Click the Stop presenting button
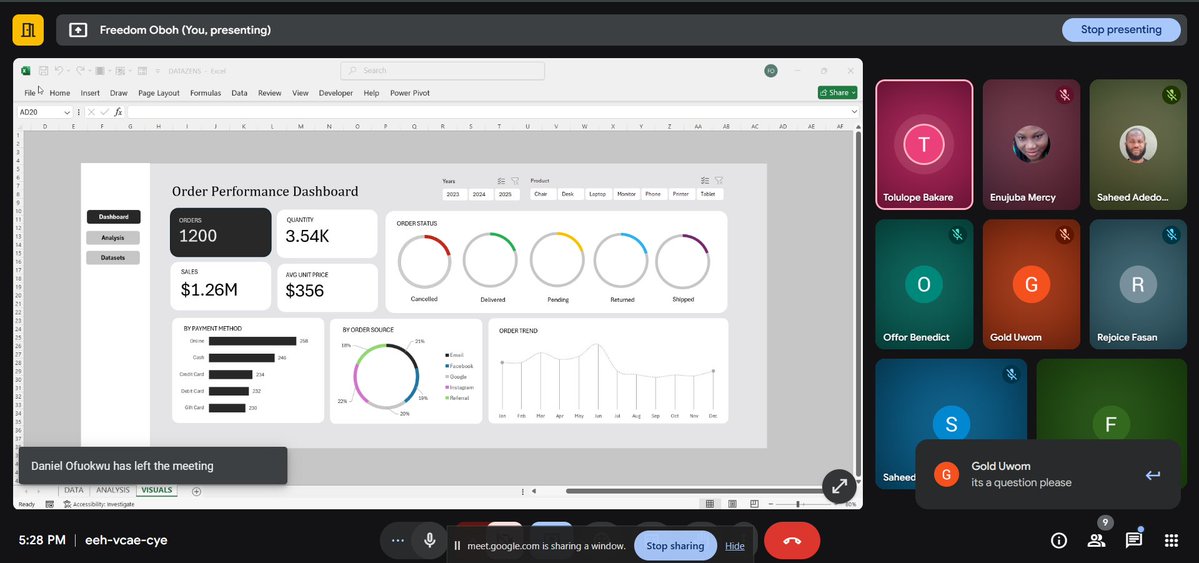 click(1120, 30)
